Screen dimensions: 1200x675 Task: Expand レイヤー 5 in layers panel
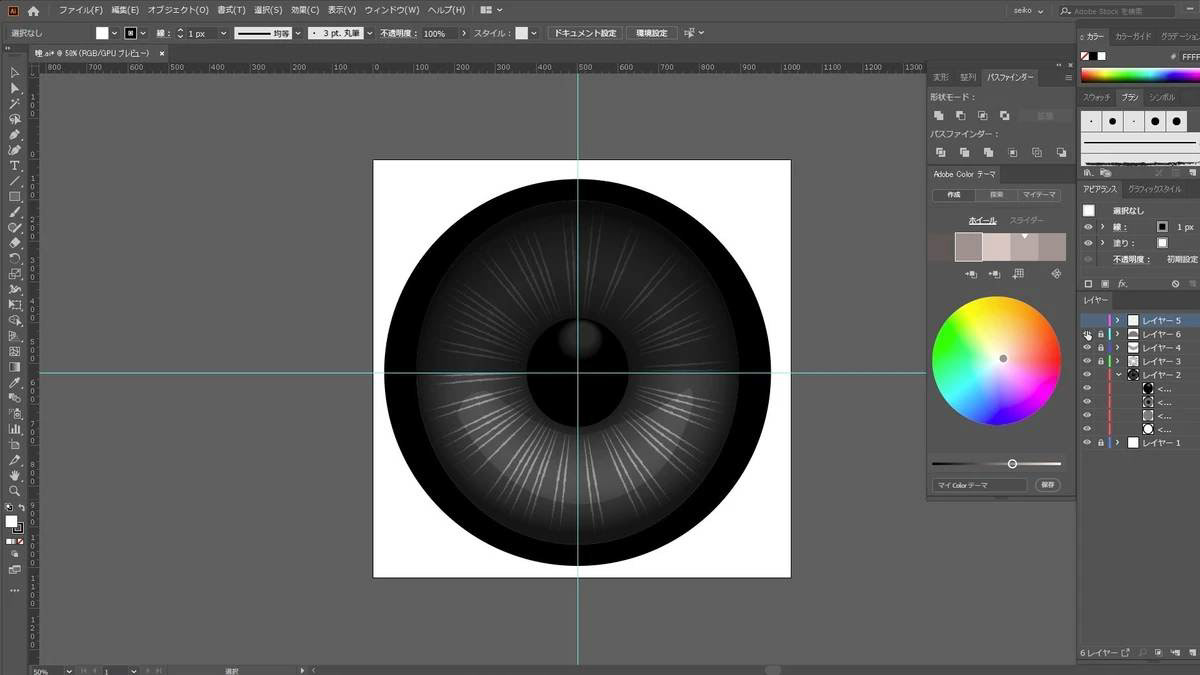point(1118,321)
